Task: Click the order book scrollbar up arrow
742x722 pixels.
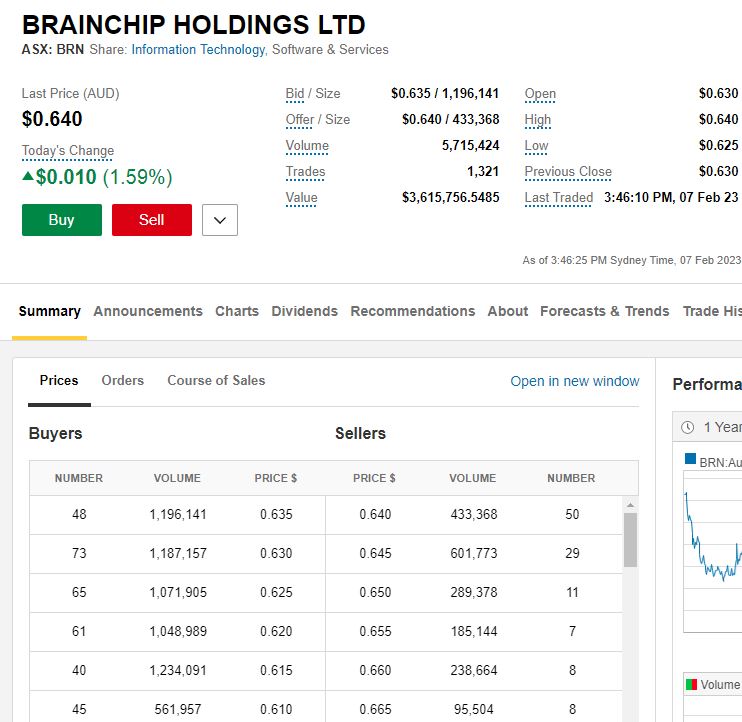Action: point(630,505)
